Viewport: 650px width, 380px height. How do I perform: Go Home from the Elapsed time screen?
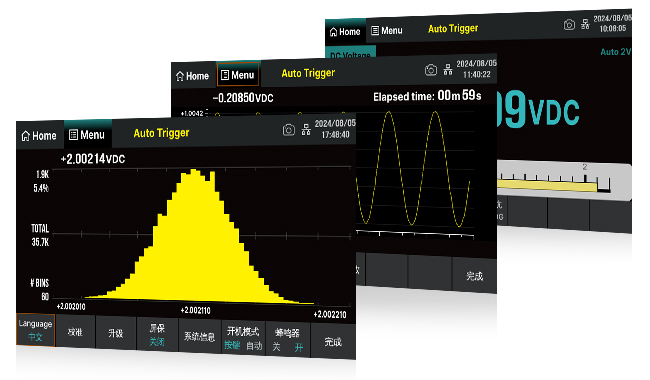(x=193, y=76)
